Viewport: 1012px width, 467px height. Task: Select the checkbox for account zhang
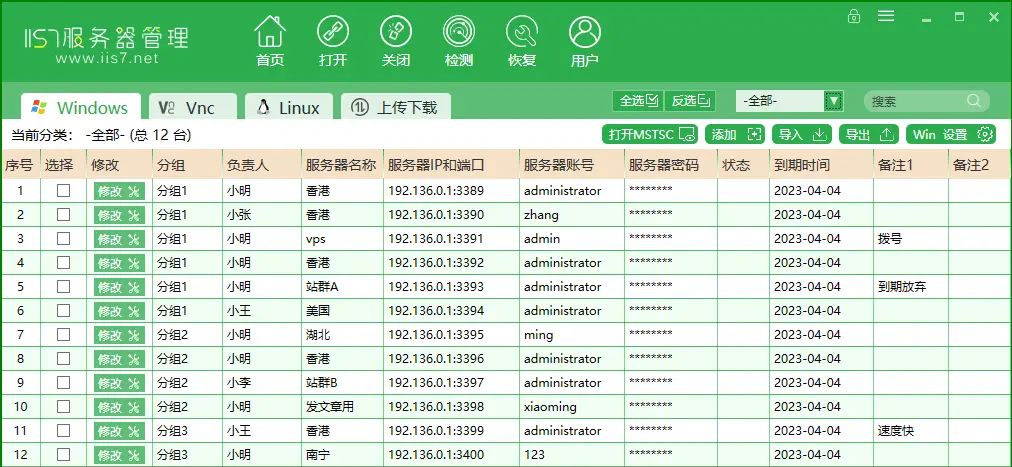tap(63, 214)
